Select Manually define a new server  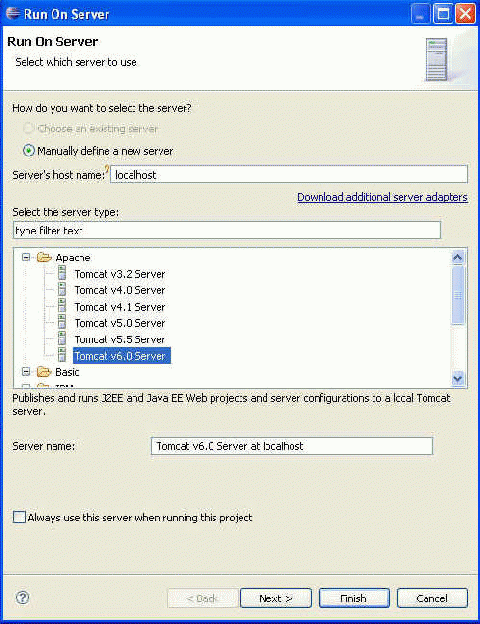pos(29,150)
